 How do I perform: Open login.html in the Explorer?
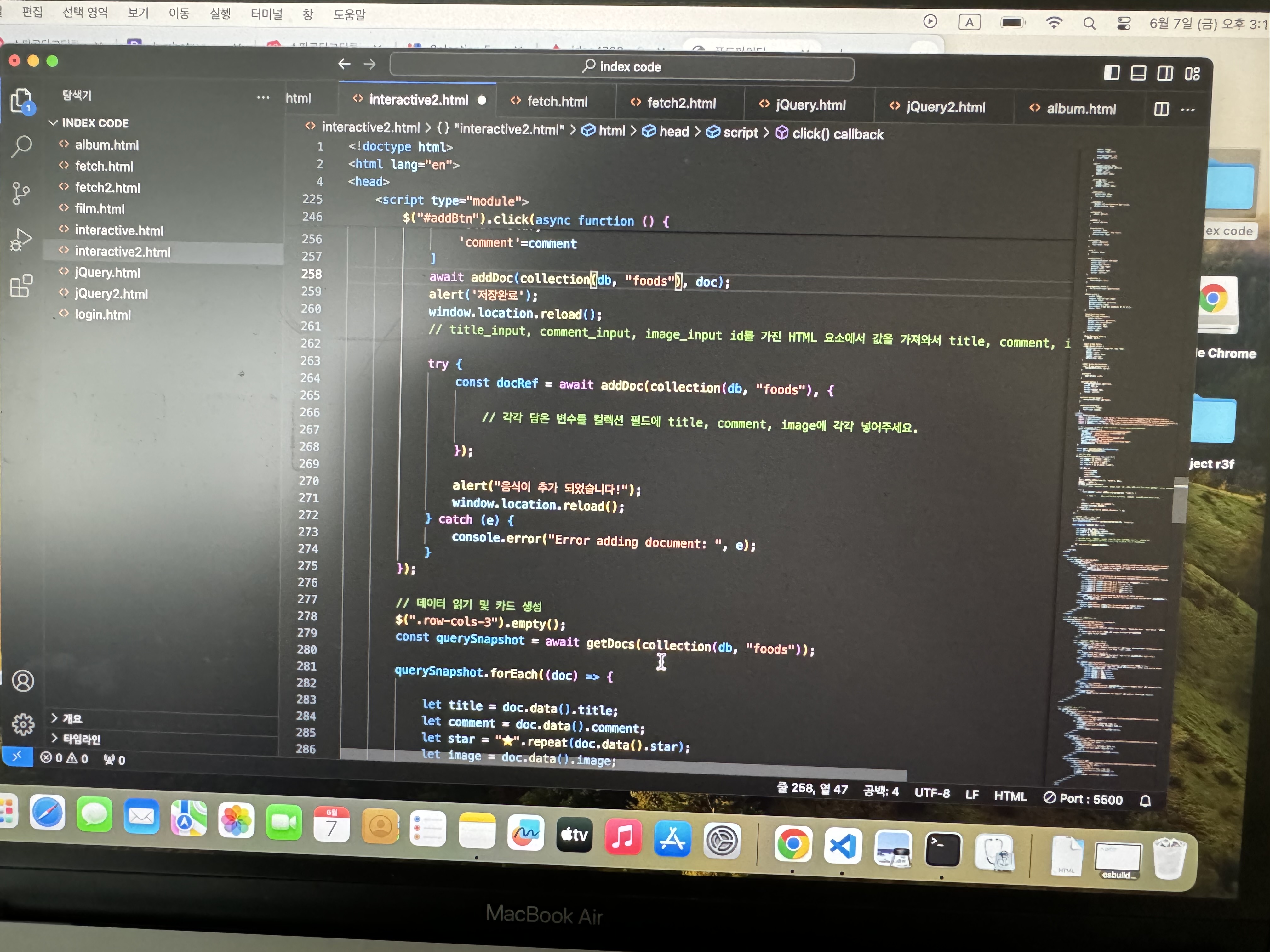coord(102,315)
